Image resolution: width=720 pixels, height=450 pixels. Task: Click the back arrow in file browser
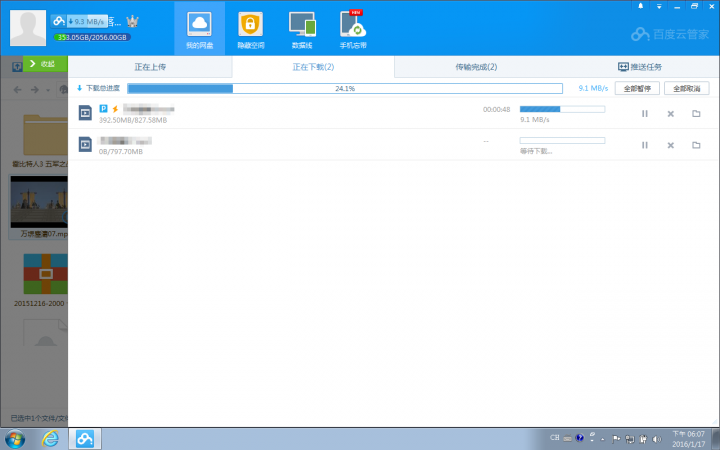click(17, 90)
